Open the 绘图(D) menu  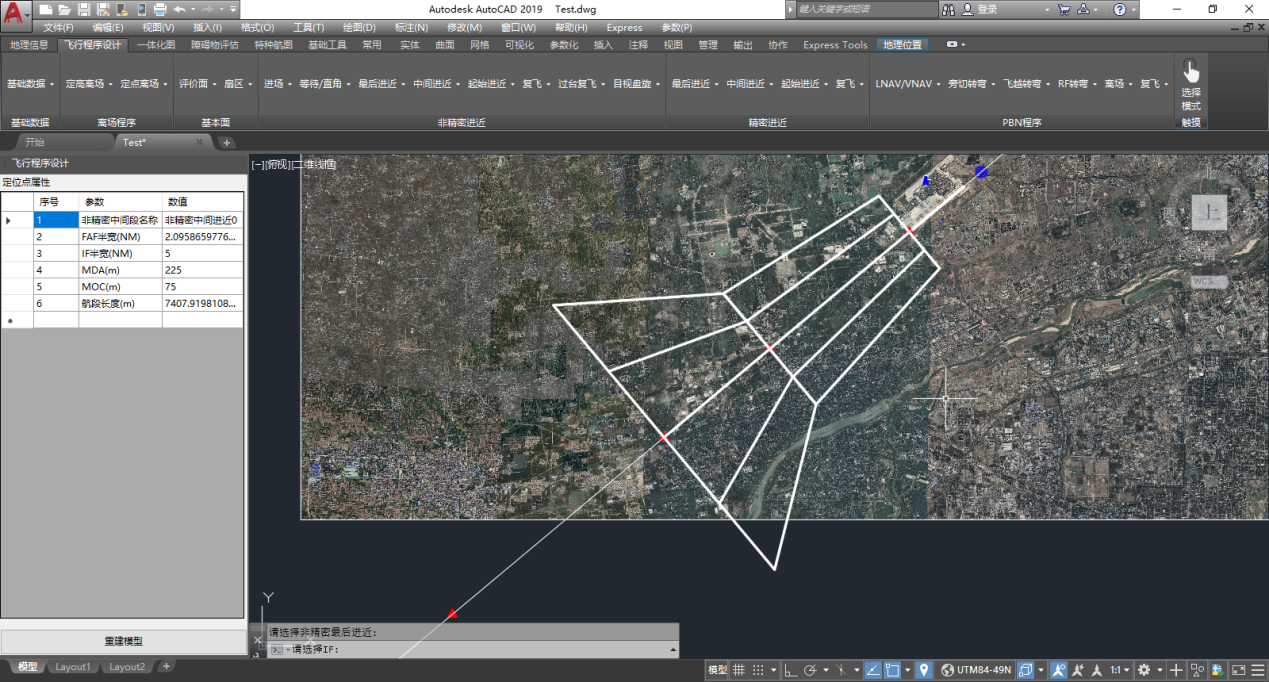(359, 27)
